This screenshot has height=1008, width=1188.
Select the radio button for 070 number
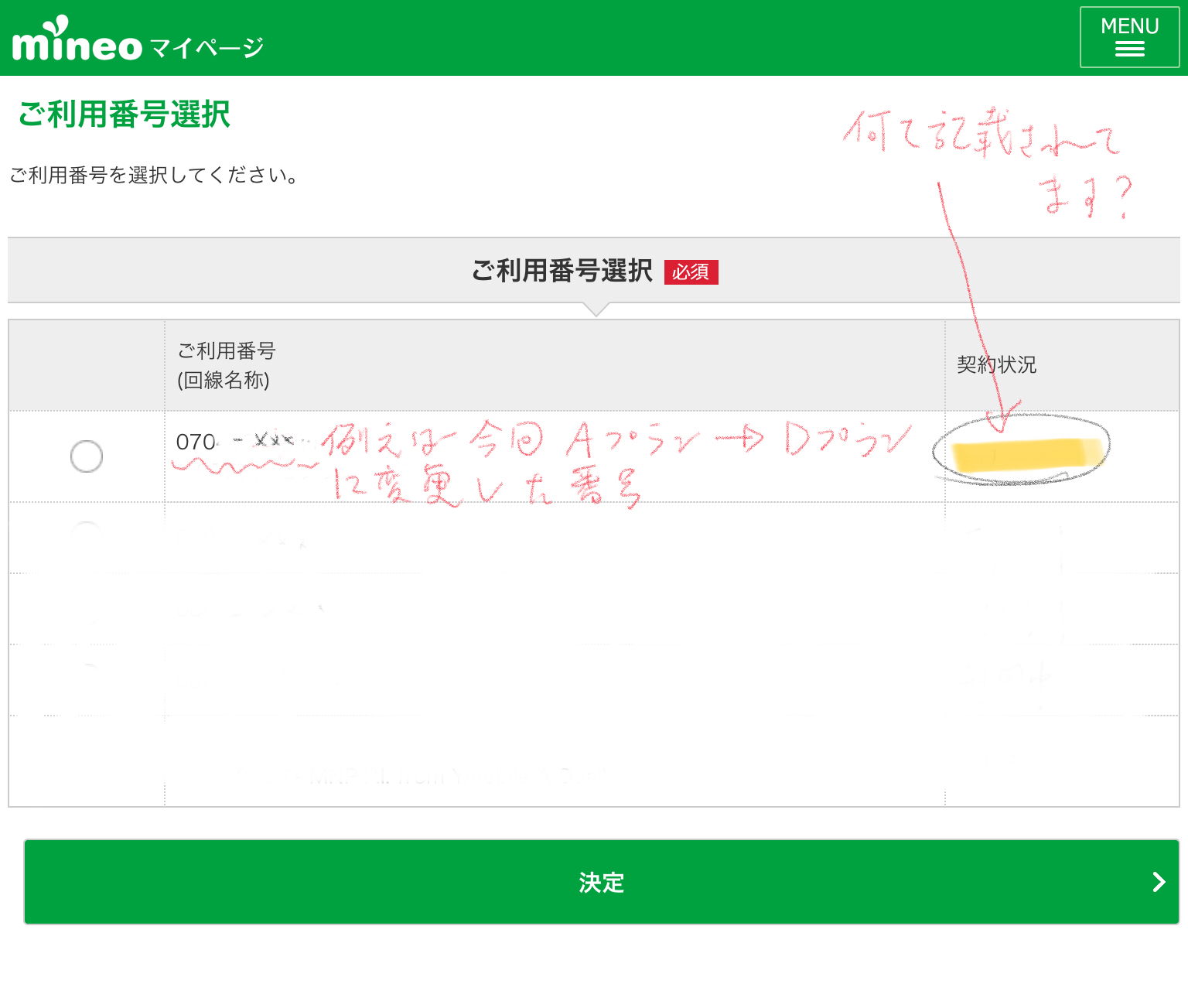point(87,456)
